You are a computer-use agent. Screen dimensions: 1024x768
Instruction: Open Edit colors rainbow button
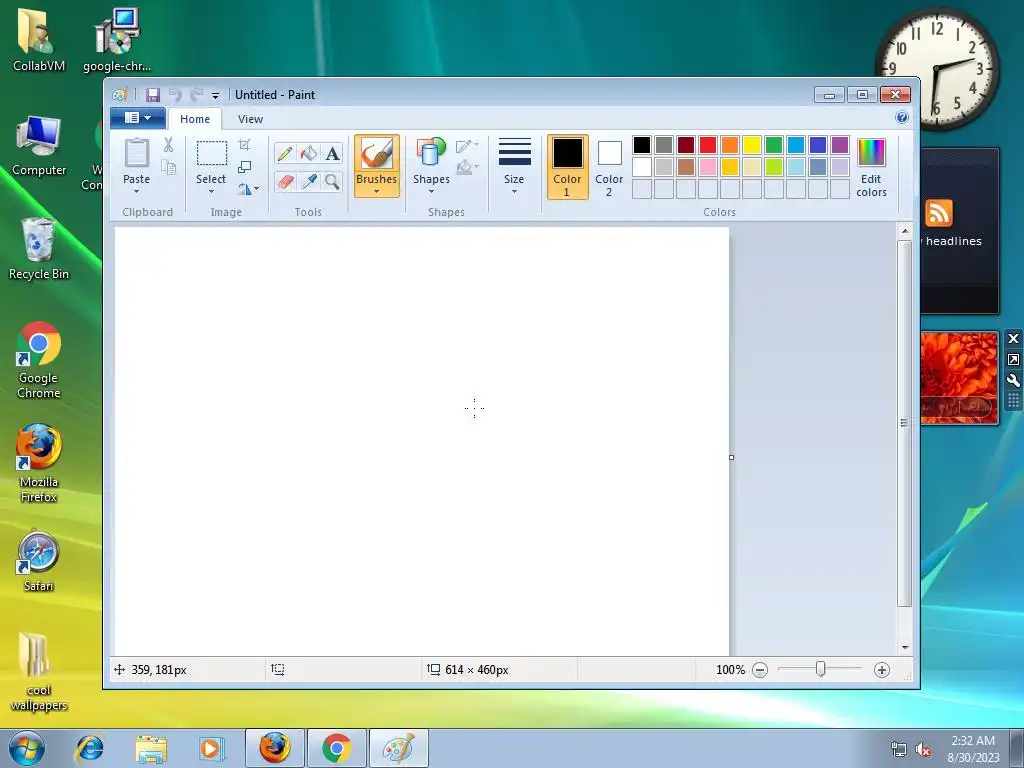pos(871,167)
